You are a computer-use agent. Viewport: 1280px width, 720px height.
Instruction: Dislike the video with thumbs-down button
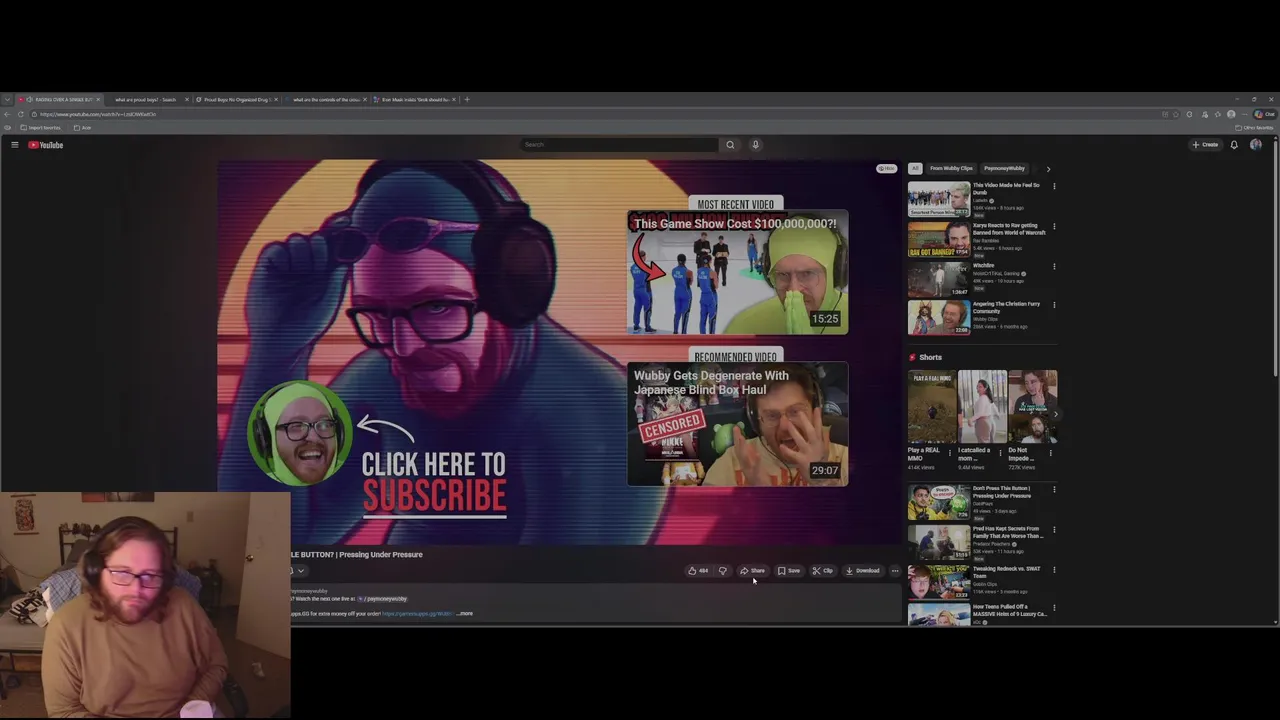(723, 571)
